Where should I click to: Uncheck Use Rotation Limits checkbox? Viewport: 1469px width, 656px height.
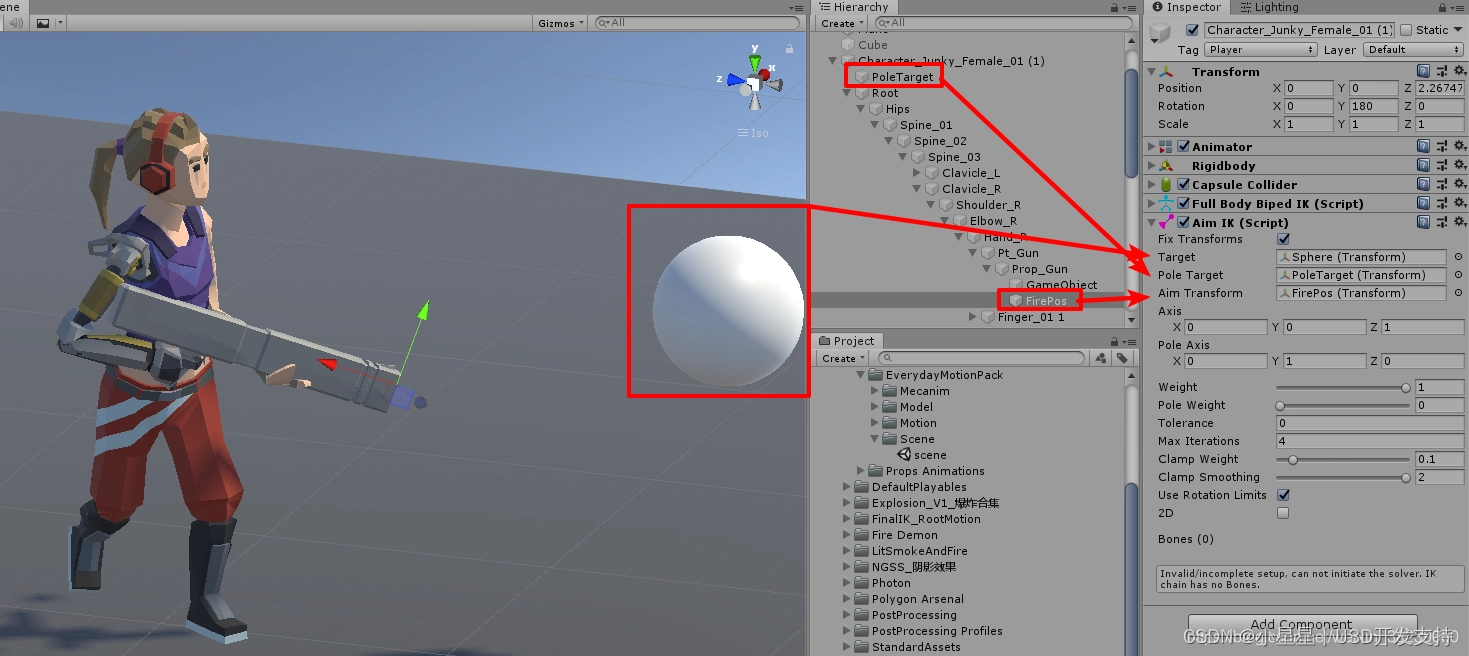(1283, 495)
